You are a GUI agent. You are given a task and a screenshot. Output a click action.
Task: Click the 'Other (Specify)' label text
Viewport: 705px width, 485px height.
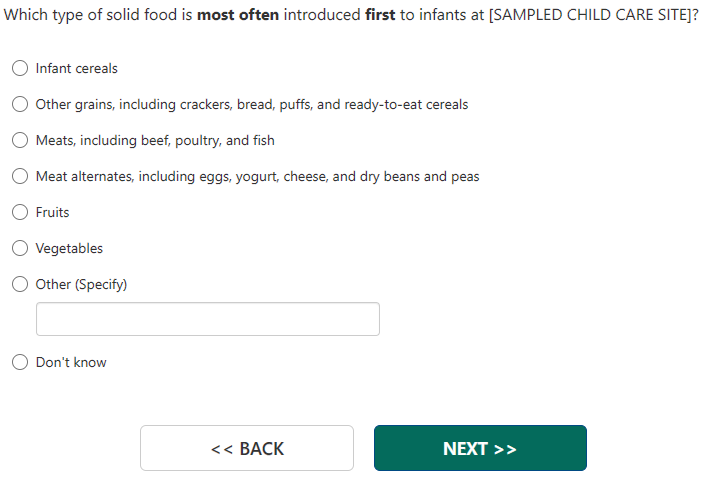81,285
